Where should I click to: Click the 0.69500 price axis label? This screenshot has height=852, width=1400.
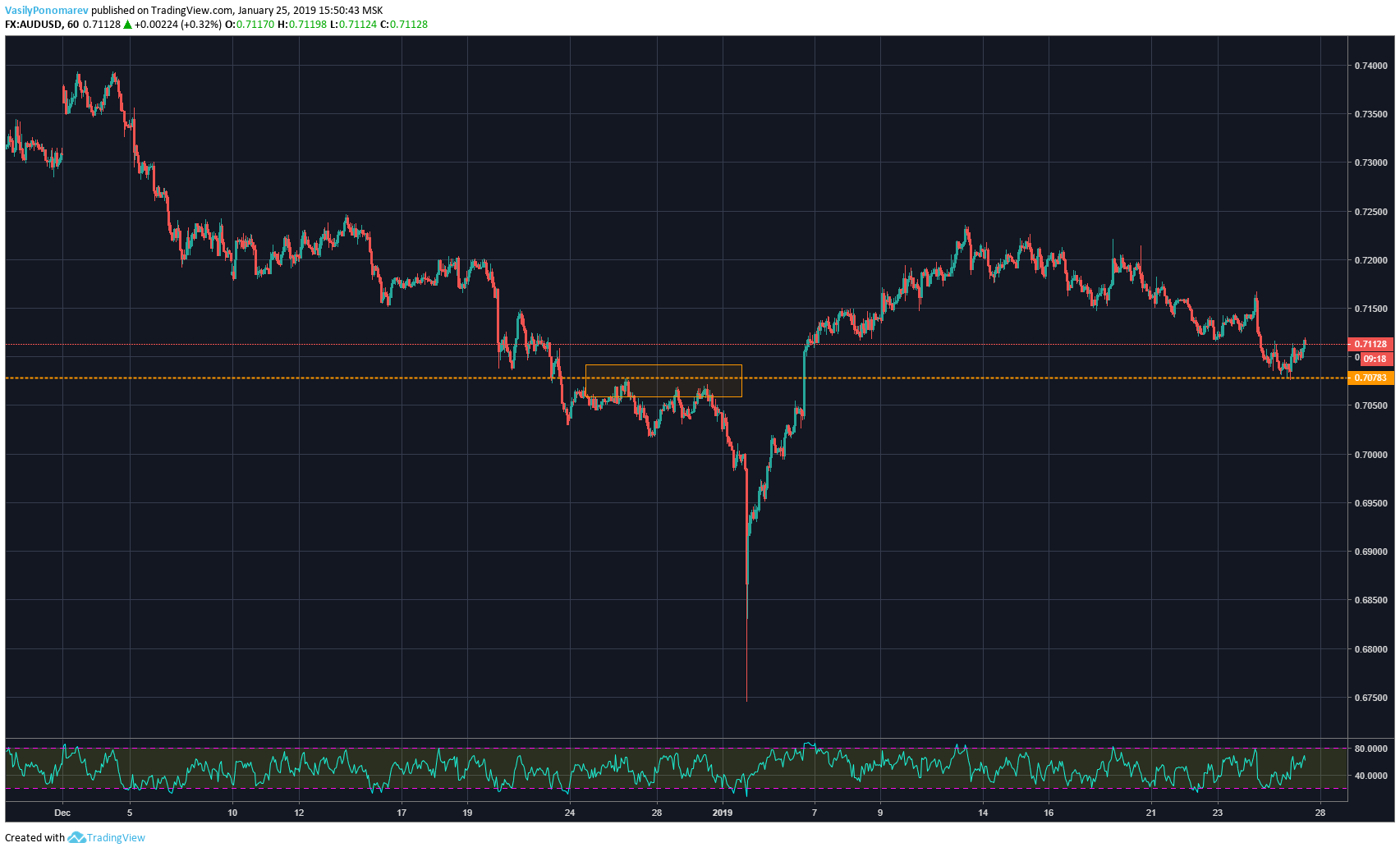(x=1370, y=503)
